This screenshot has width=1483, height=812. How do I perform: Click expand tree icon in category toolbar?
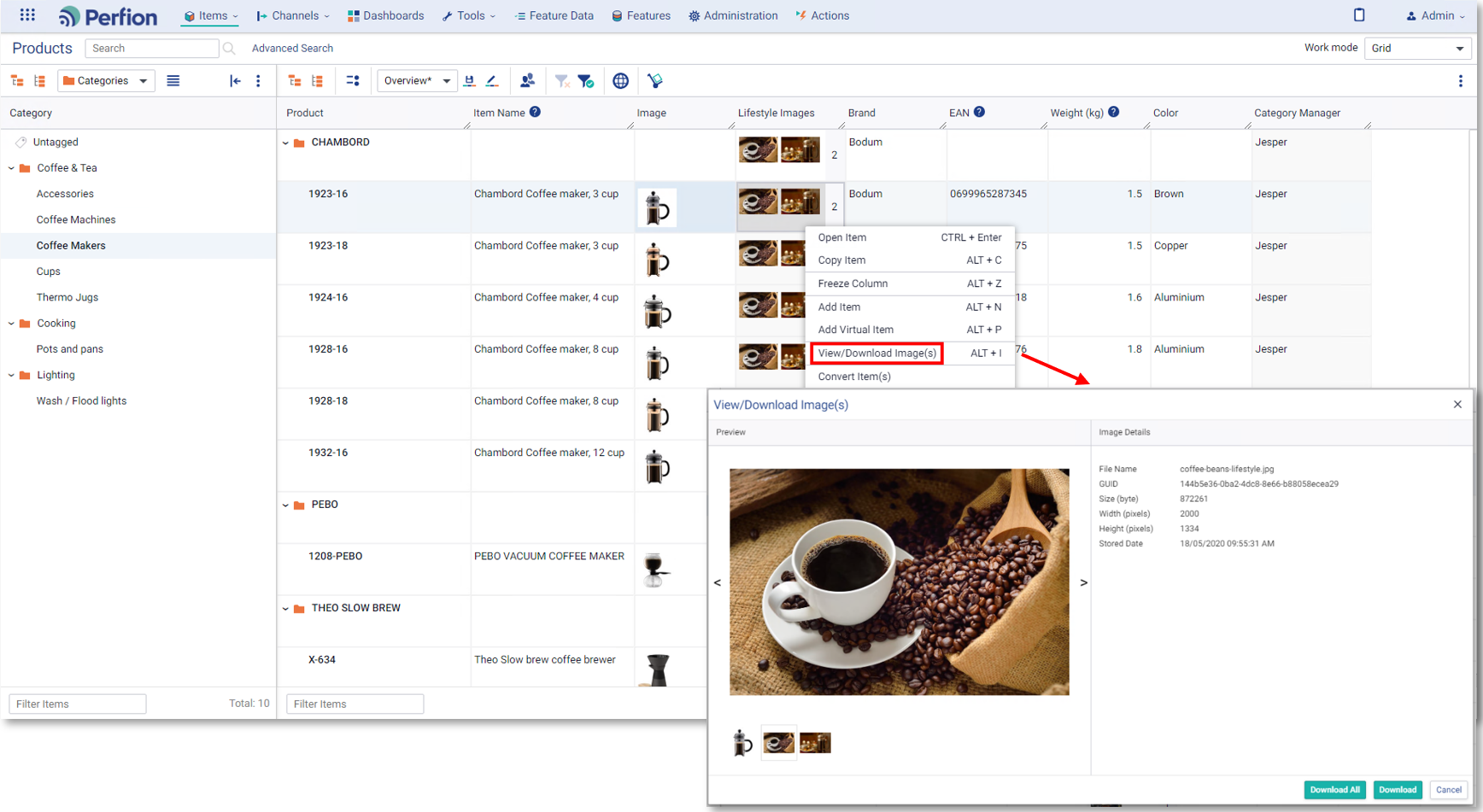point(17,81)
